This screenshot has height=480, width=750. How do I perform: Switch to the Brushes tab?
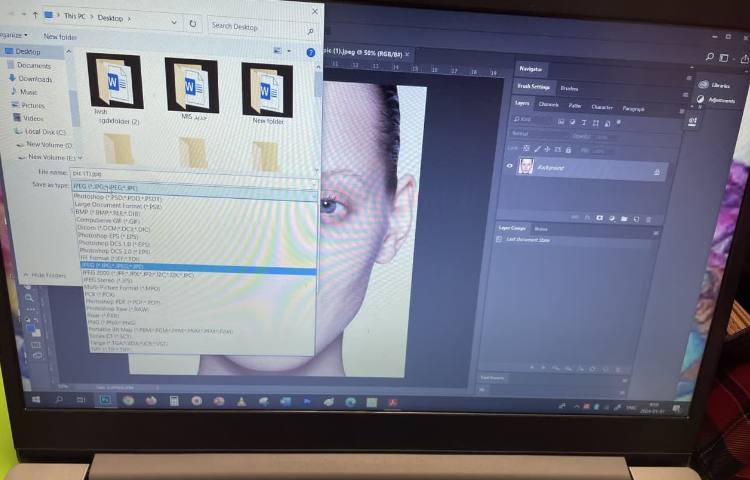(x=569, y=89)
